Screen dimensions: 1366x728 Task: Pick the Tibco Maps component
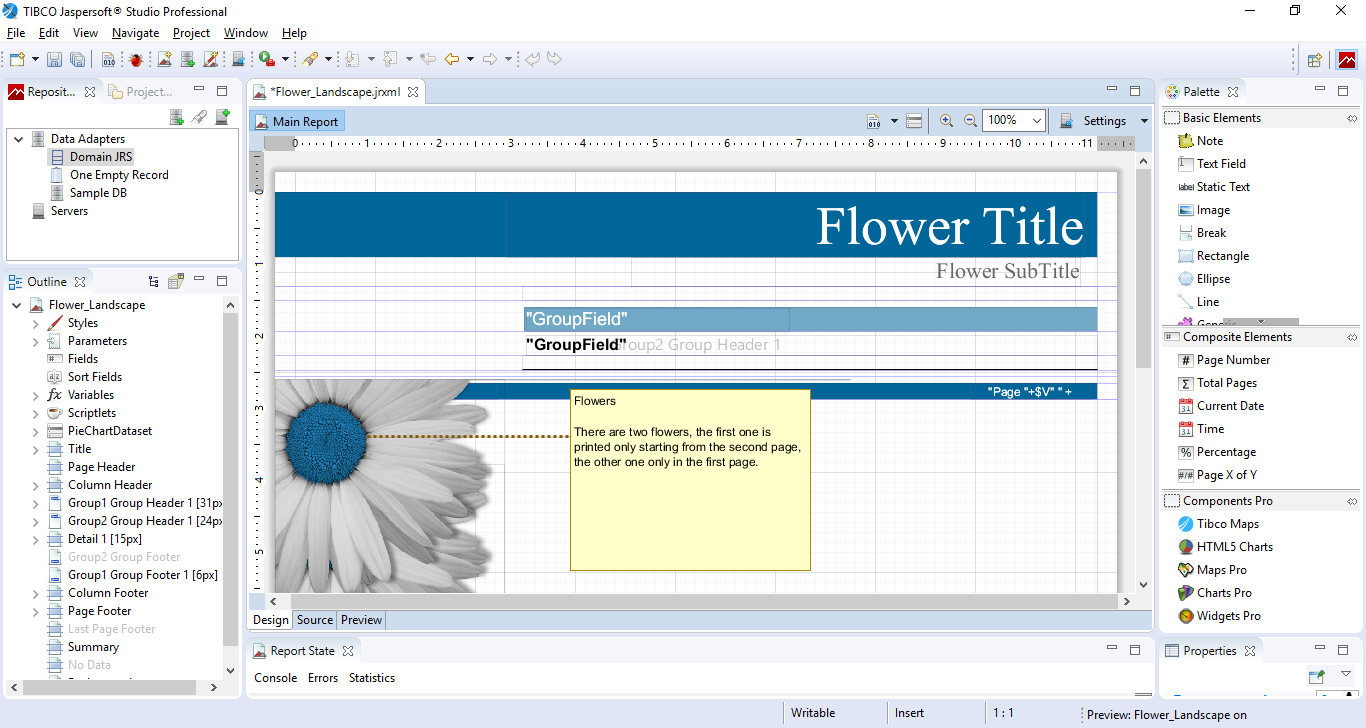click(x=1218, y=524)
